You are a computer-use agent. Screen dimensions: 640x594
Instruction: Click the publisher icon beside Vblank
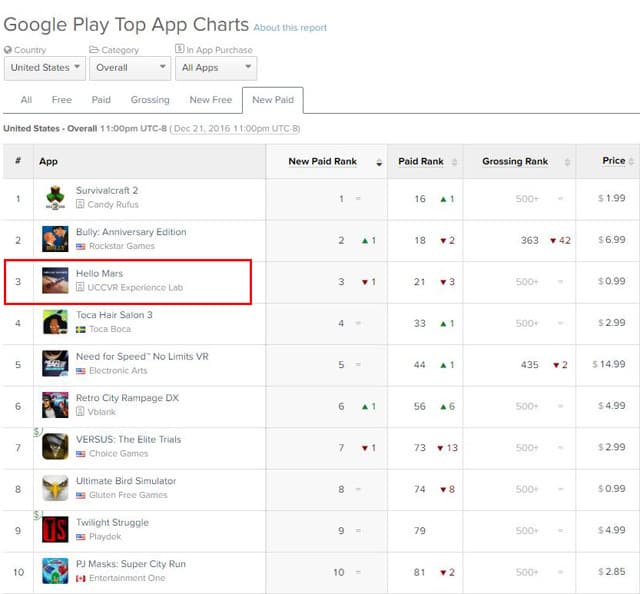80,412
